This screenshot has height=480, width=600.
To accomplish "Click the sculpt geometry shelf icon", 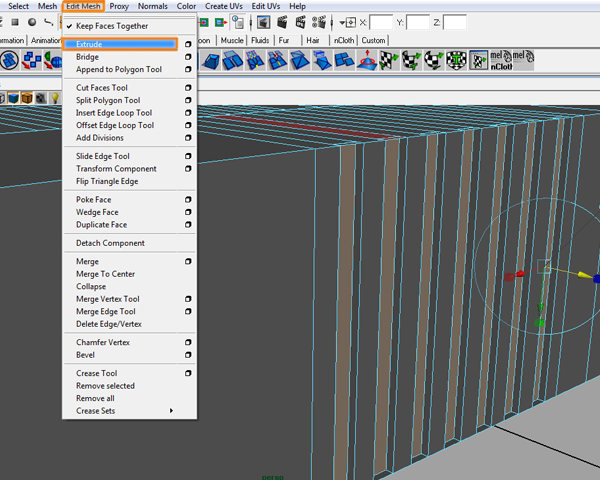I will 367,60.
